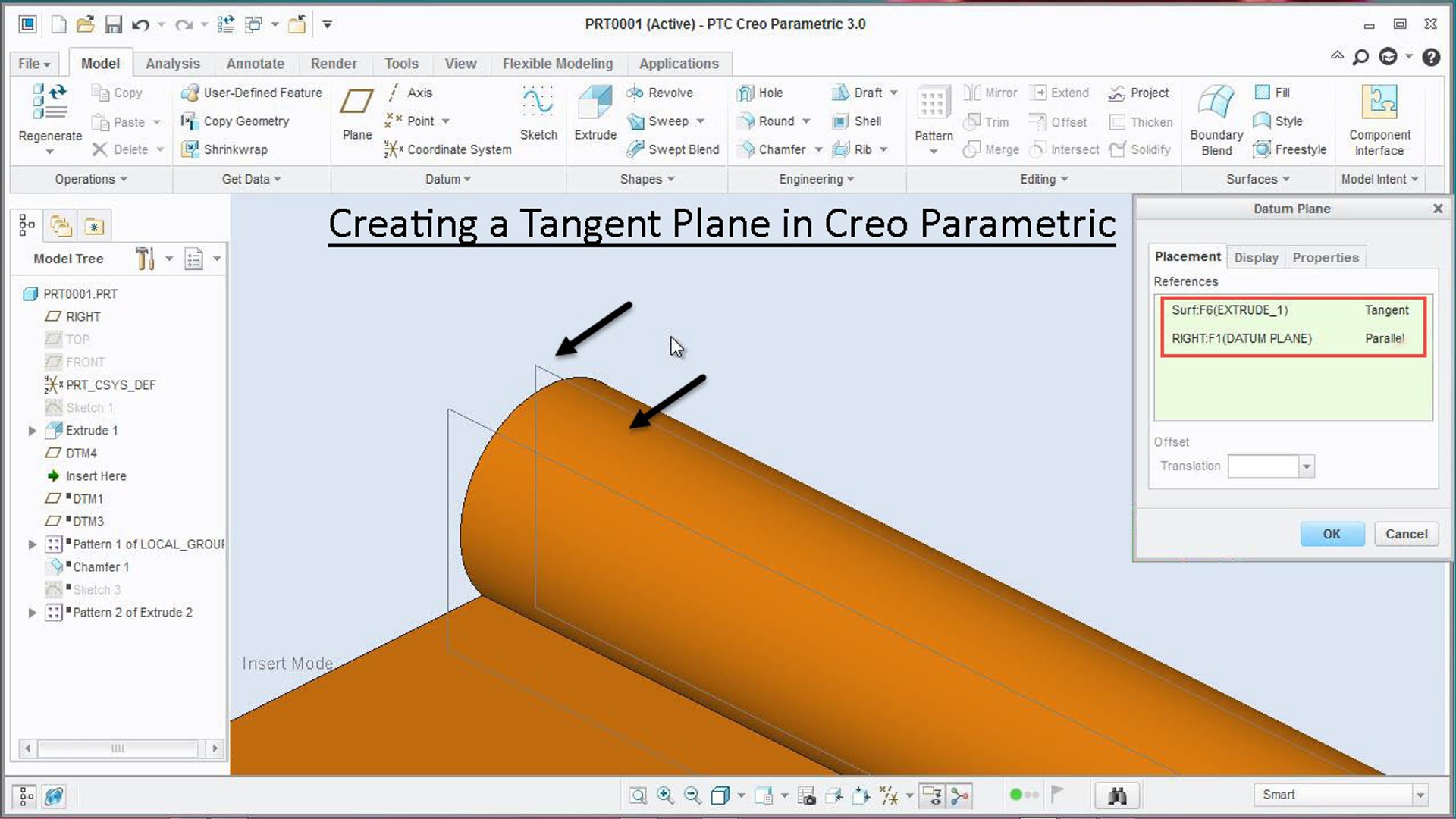The image size is (1456, 819).
Task: Click the Revolve tool
Action: (660, 93)
